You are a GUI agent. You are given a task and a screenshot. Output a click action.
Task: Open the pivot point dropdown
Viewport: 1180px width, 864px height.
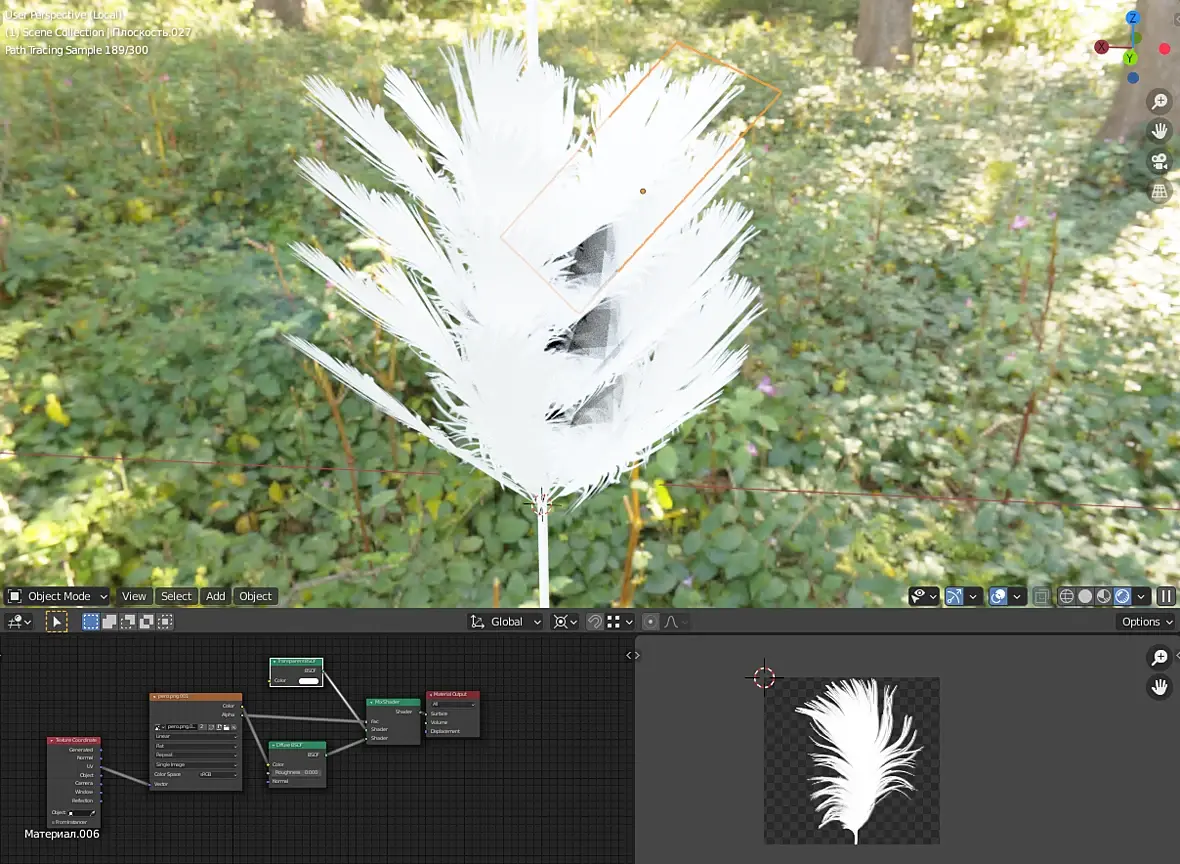click(565, 622)
